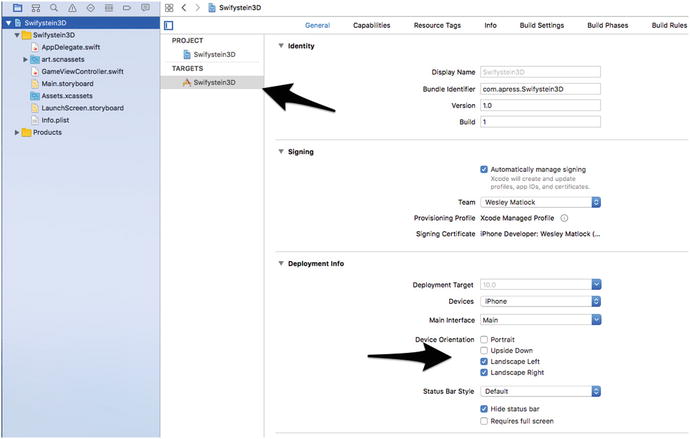Click the Swifystein3D target app icon
The width and height of the screenshot is (690, 439).
pyautogui.click(x=187, y=82)
